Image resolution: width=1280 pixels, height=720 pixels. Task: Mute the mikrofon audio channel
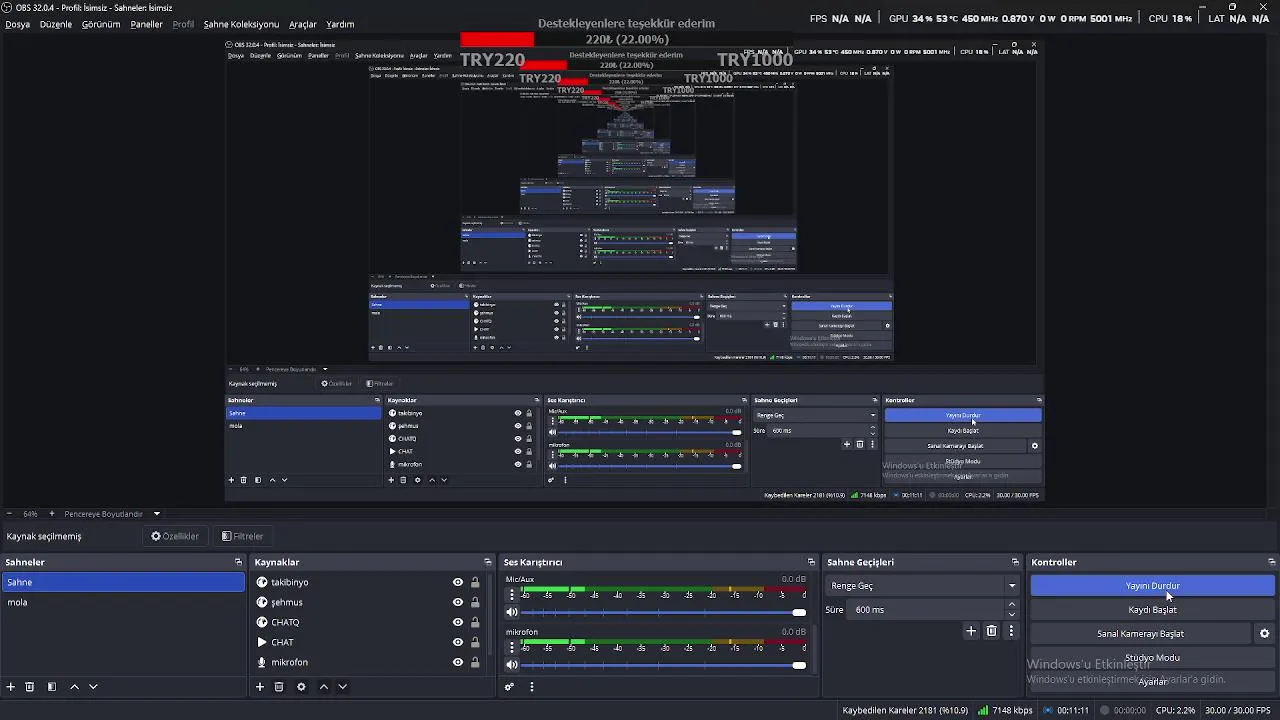coord(512,665)
